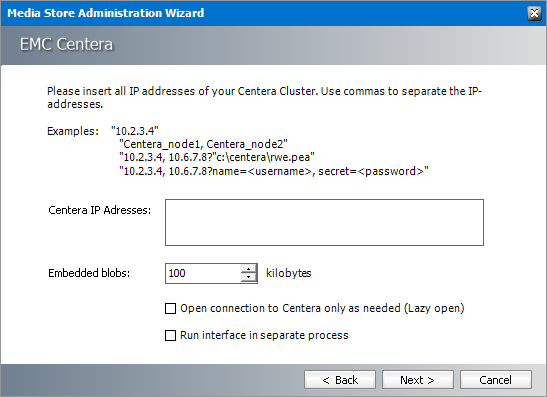Viewport: 547px width, 397px height.
Task: Click the Centera_node1, Centera_node2 example line
Action: pyautogui.click(x=203, y=144)
